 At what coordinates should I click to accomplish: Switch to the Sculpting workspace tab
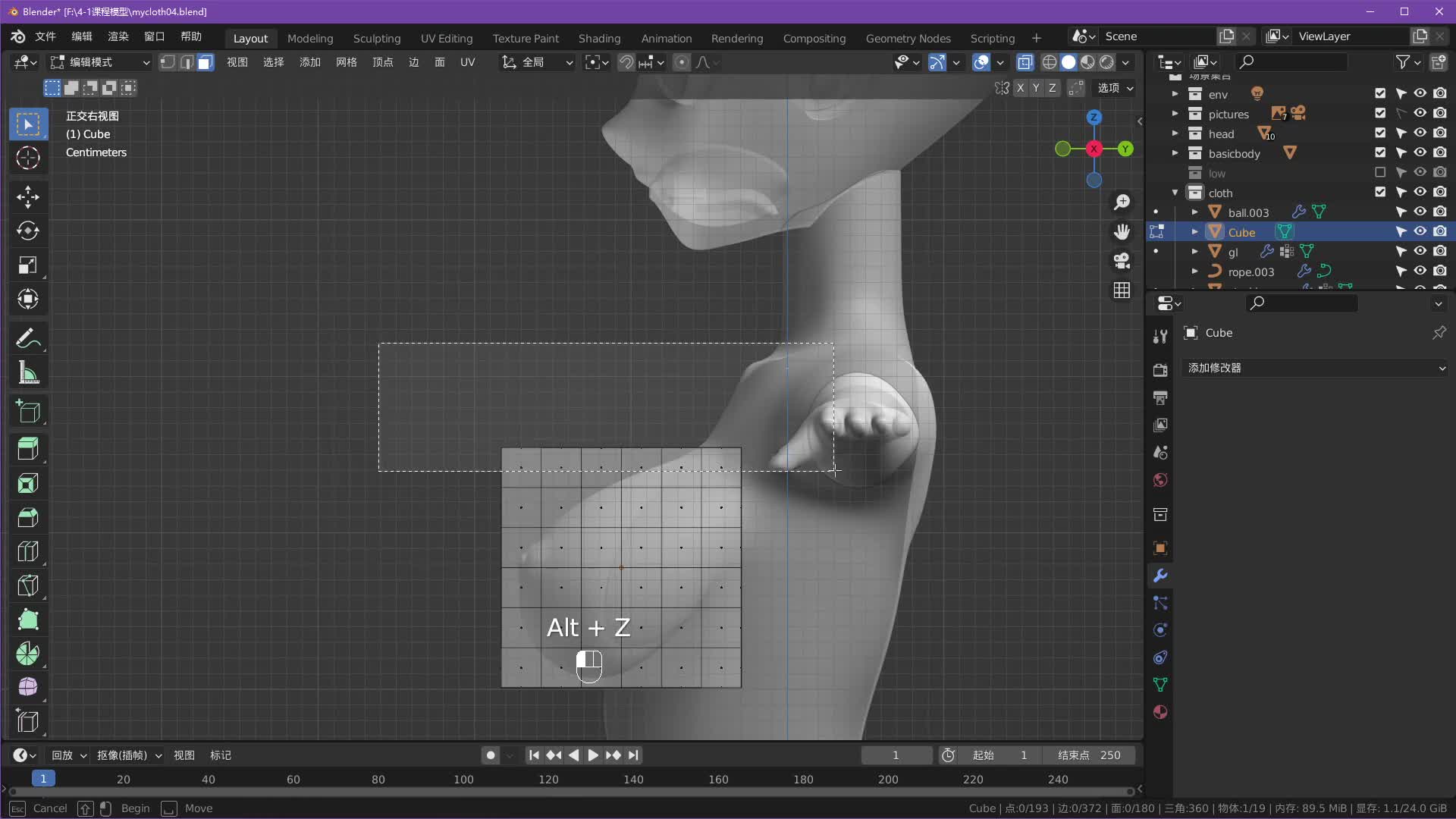click(377, 38)
